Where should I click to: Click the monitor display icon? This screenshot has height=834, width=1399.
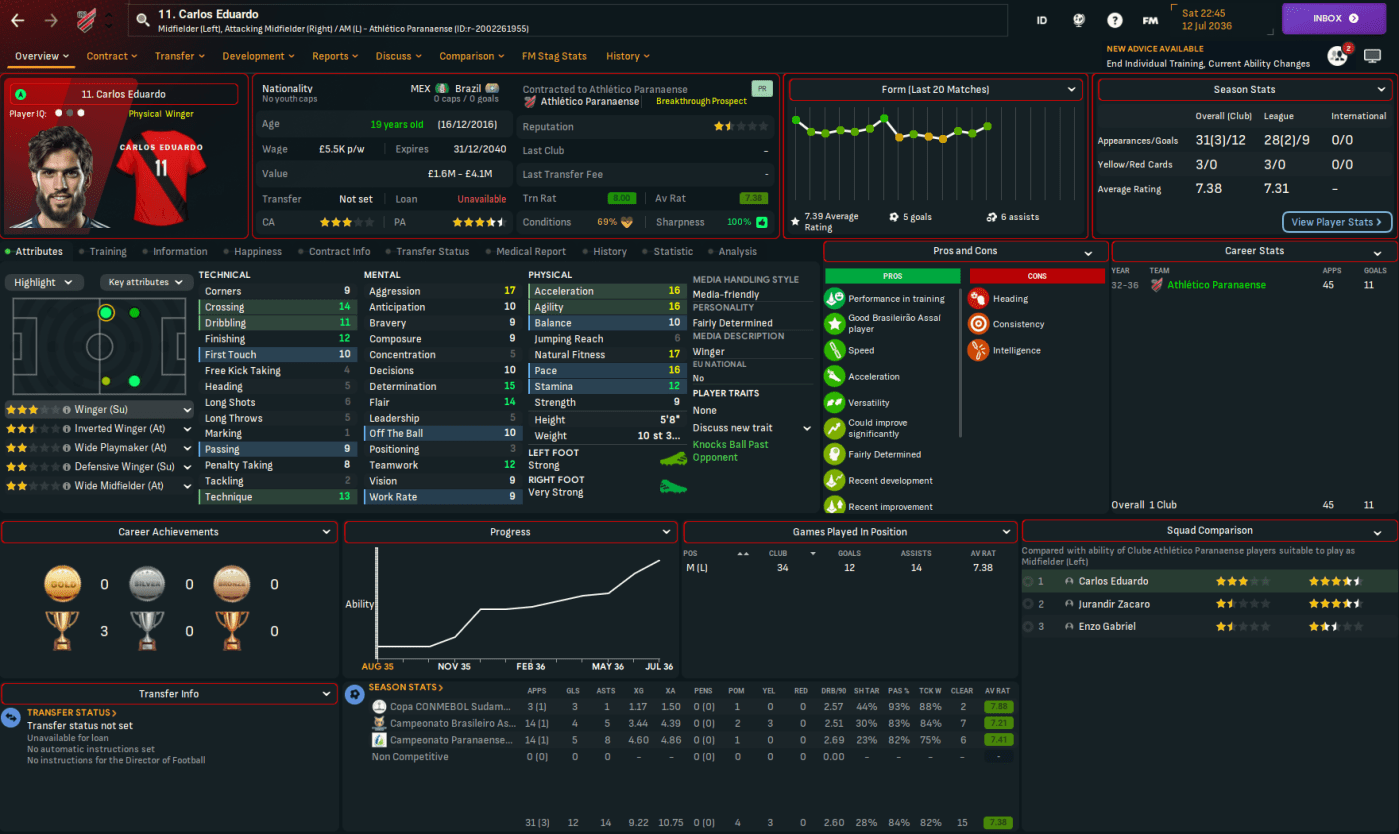1373,56
